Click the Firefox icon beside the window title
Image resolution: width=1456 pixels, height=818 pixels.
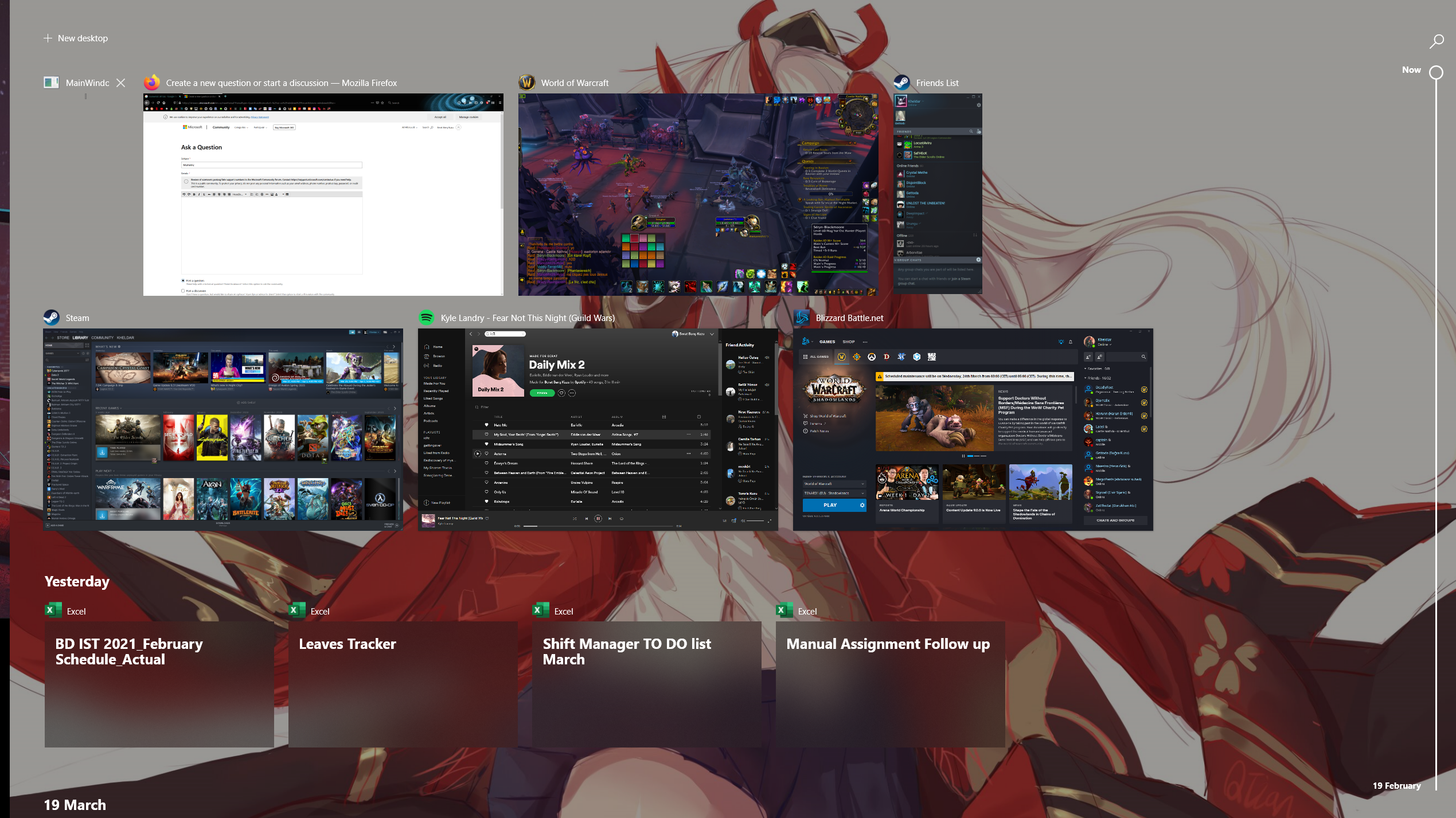[152, 83]
